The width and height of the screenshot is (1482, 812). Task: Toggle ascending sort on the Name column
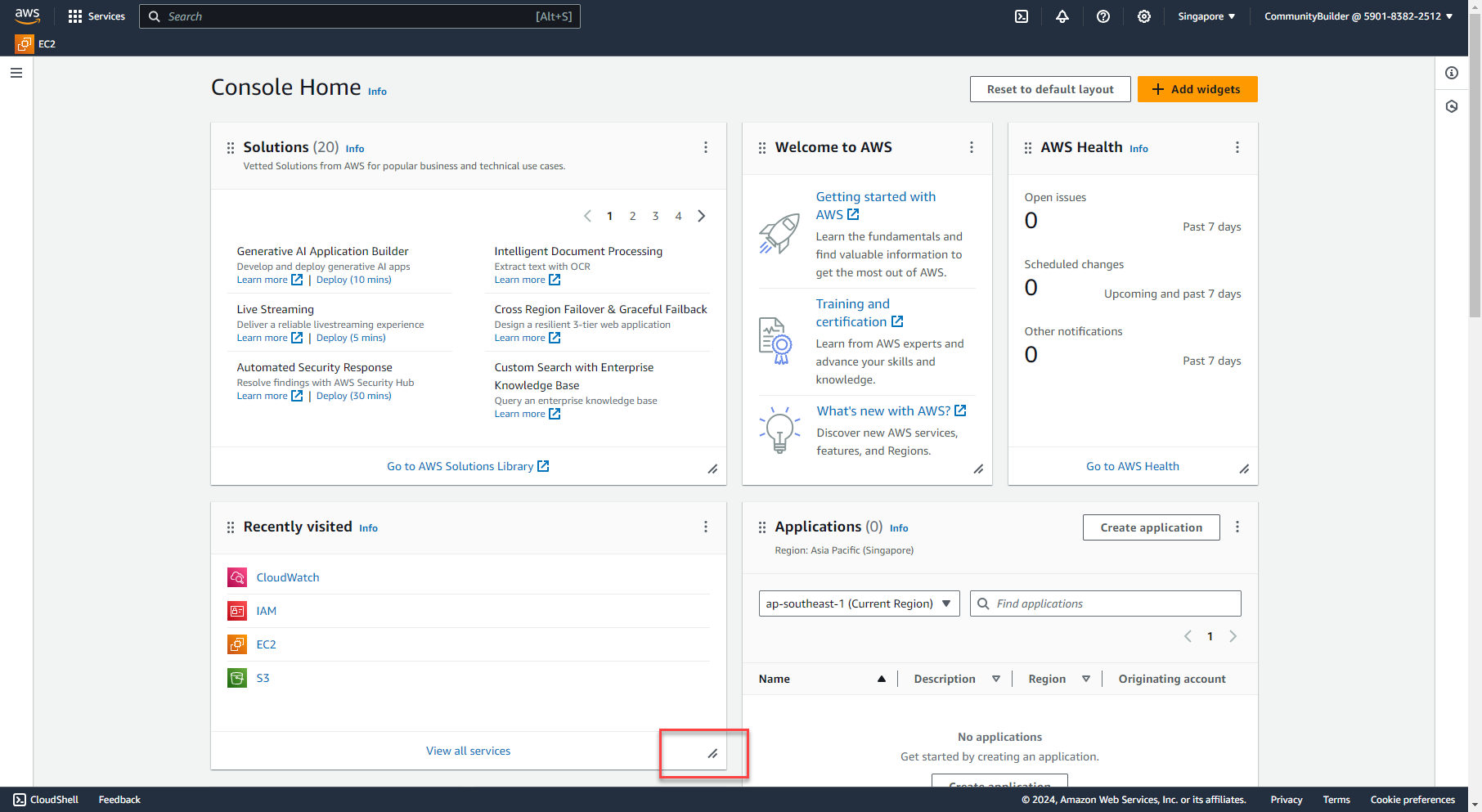tap(882, 679)
